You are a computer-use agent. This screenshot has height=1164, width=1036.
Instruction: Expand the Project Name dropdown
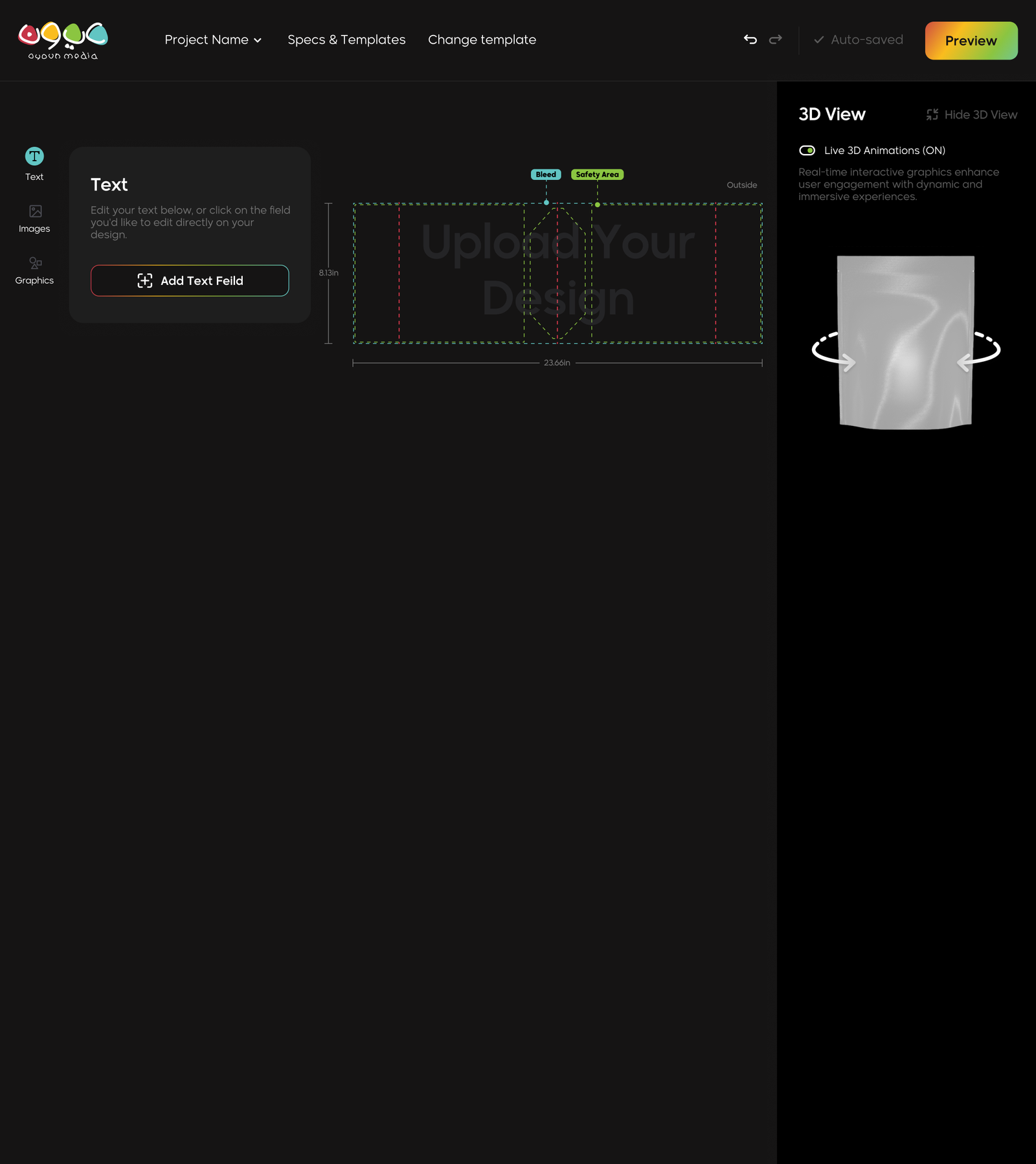(213, 40)
